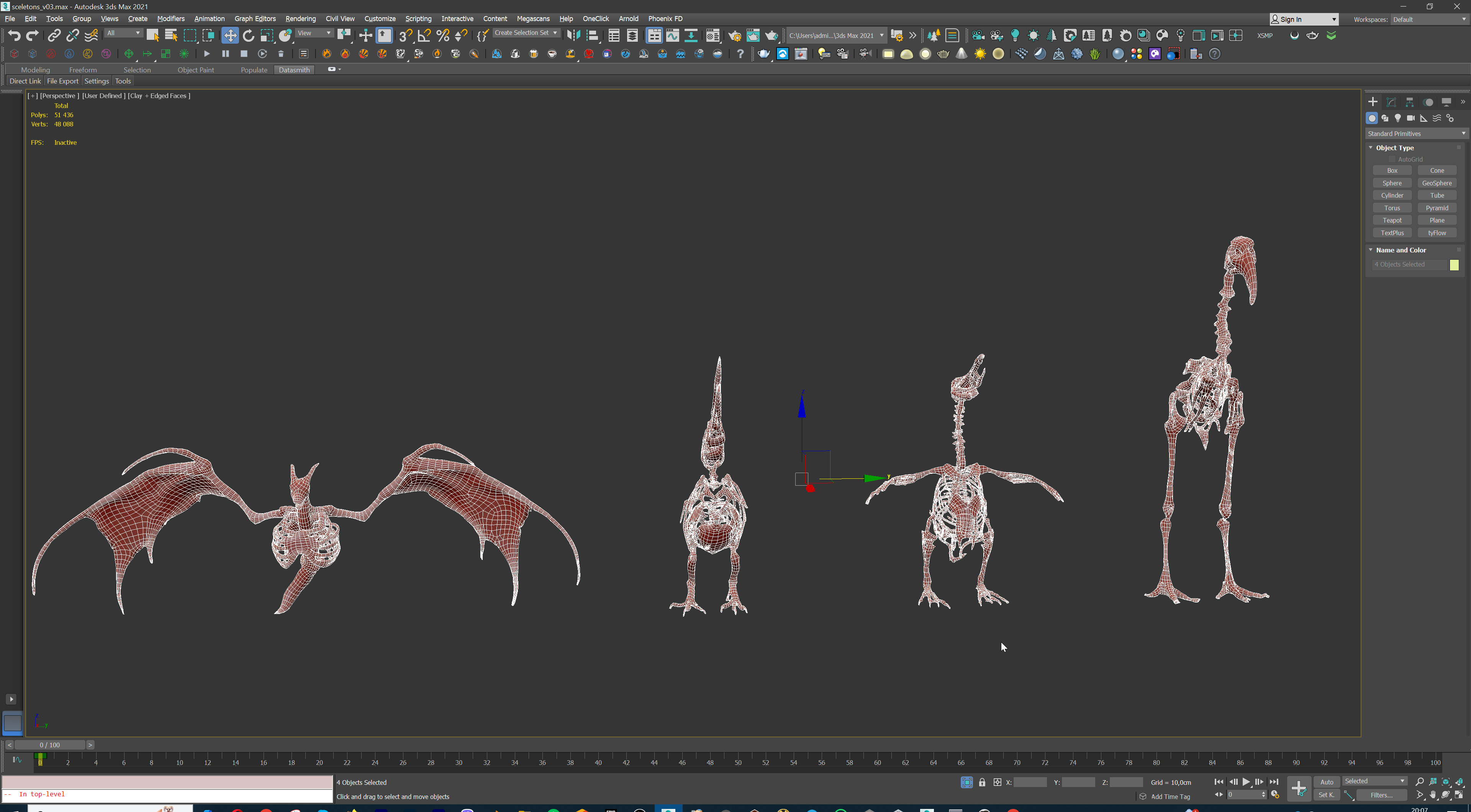
Task: Open the project folder path dropdown
Action: (x=837, y=35)
